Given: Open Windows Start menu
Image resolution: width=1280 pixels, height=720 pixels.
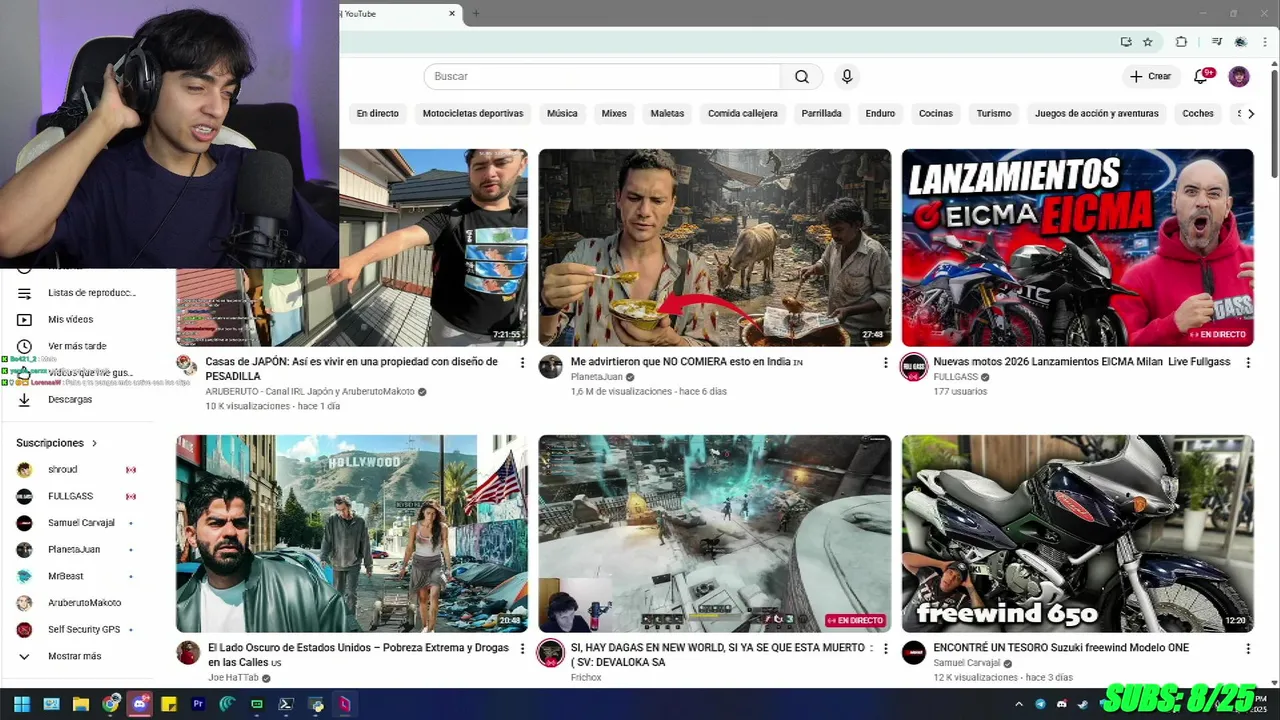Looking at the screenshot, I should 21,704.
